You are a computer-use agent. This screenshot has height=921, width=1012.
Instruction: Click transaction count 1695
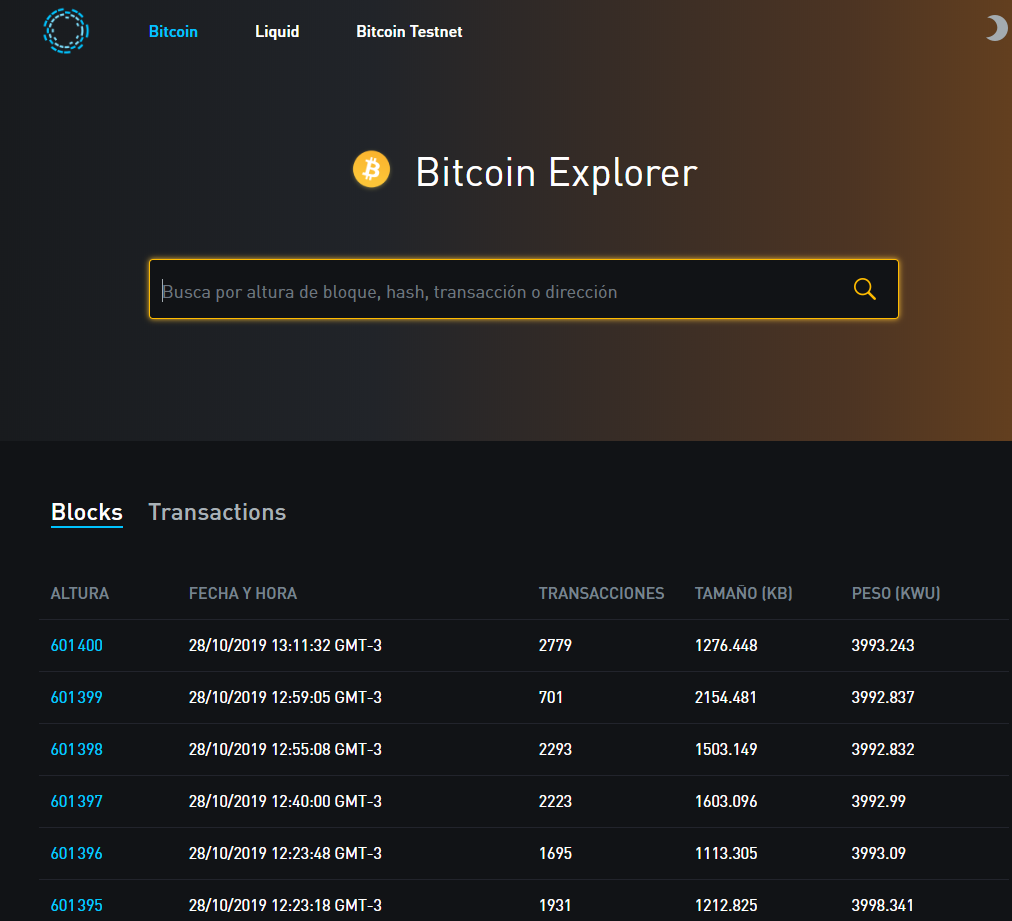coord(555,853)
